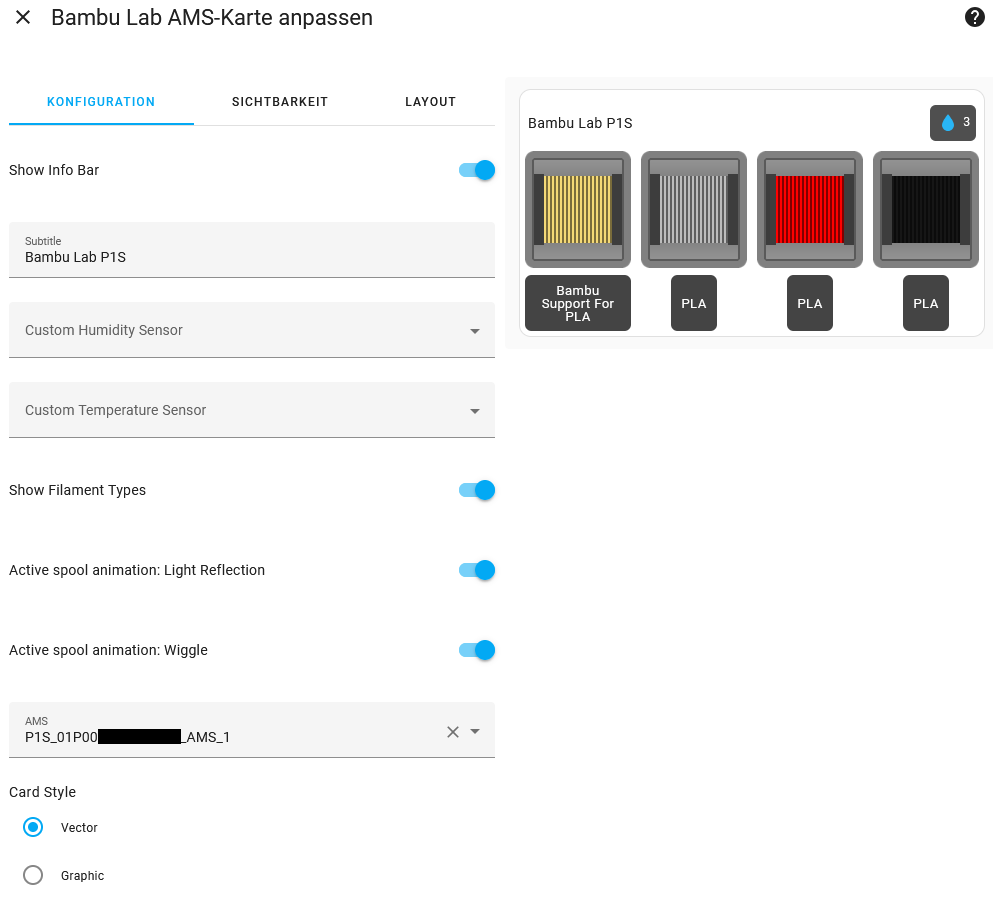Toggle the Show Info Bar switch
Image resolution: width=993 pixels, height=898 pixels.
(x=477, y=170)
